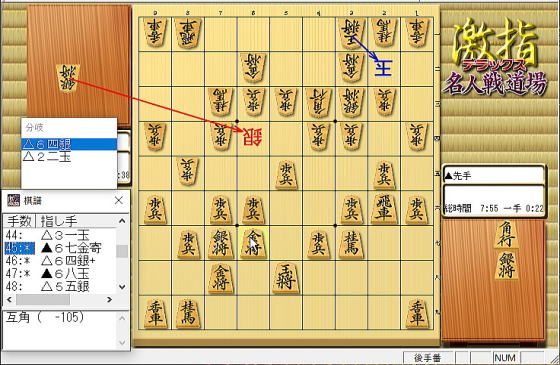Select the sente gold at 6七
Image resolution: width=560 pixels, height=365 pixels.
(253, 244)
